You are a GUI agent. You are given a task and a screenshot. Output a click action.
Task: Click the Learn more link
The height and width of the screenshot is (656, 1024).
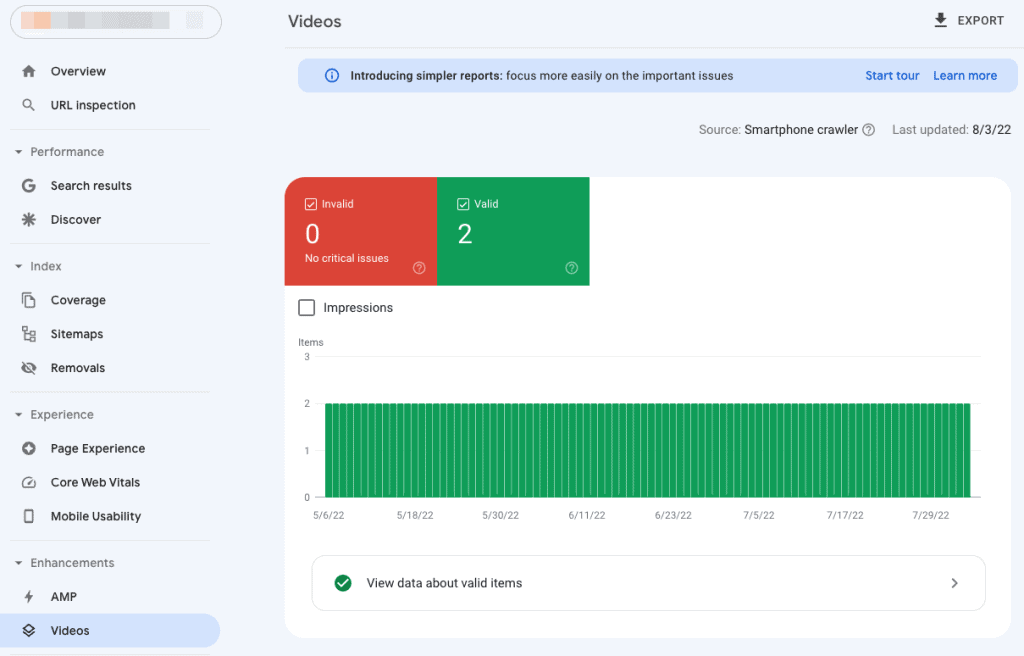pyautogui.click(x=964, y=75)
